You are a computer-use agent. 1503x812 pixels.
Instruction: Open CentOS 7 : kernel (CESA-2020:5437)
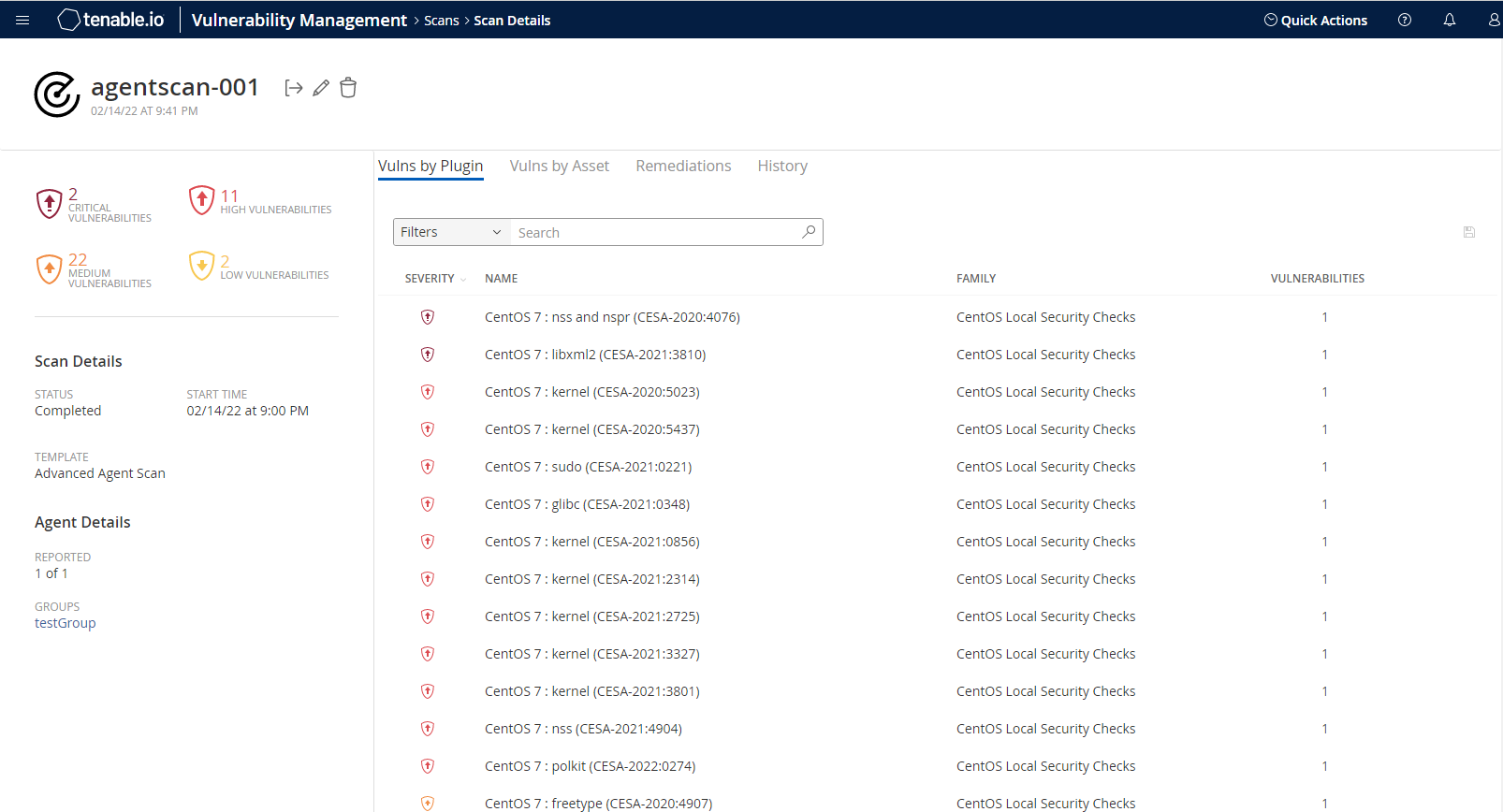[592, 429]
